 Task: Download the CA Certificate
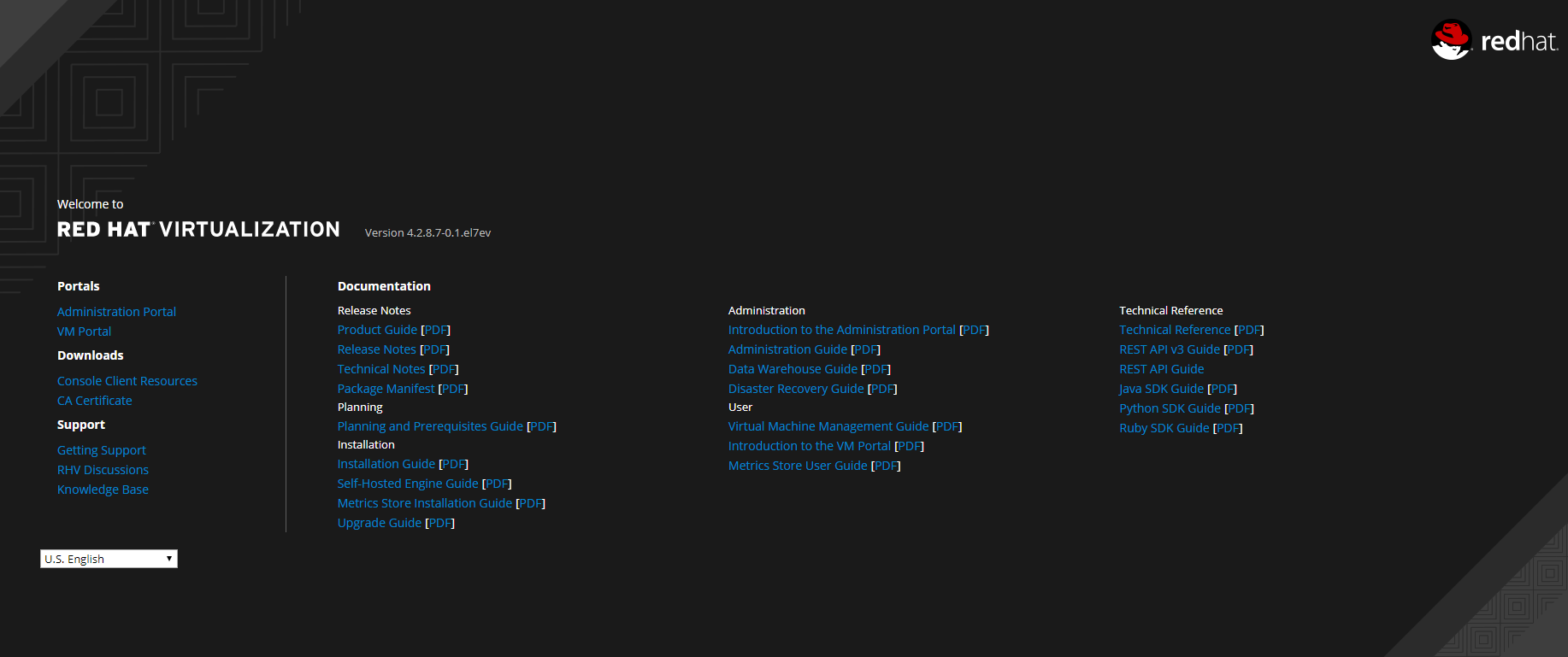tap(94, 401)
